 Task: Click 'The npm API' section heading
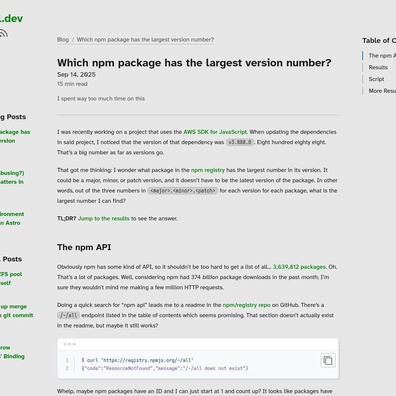click(x=84, y=247)
